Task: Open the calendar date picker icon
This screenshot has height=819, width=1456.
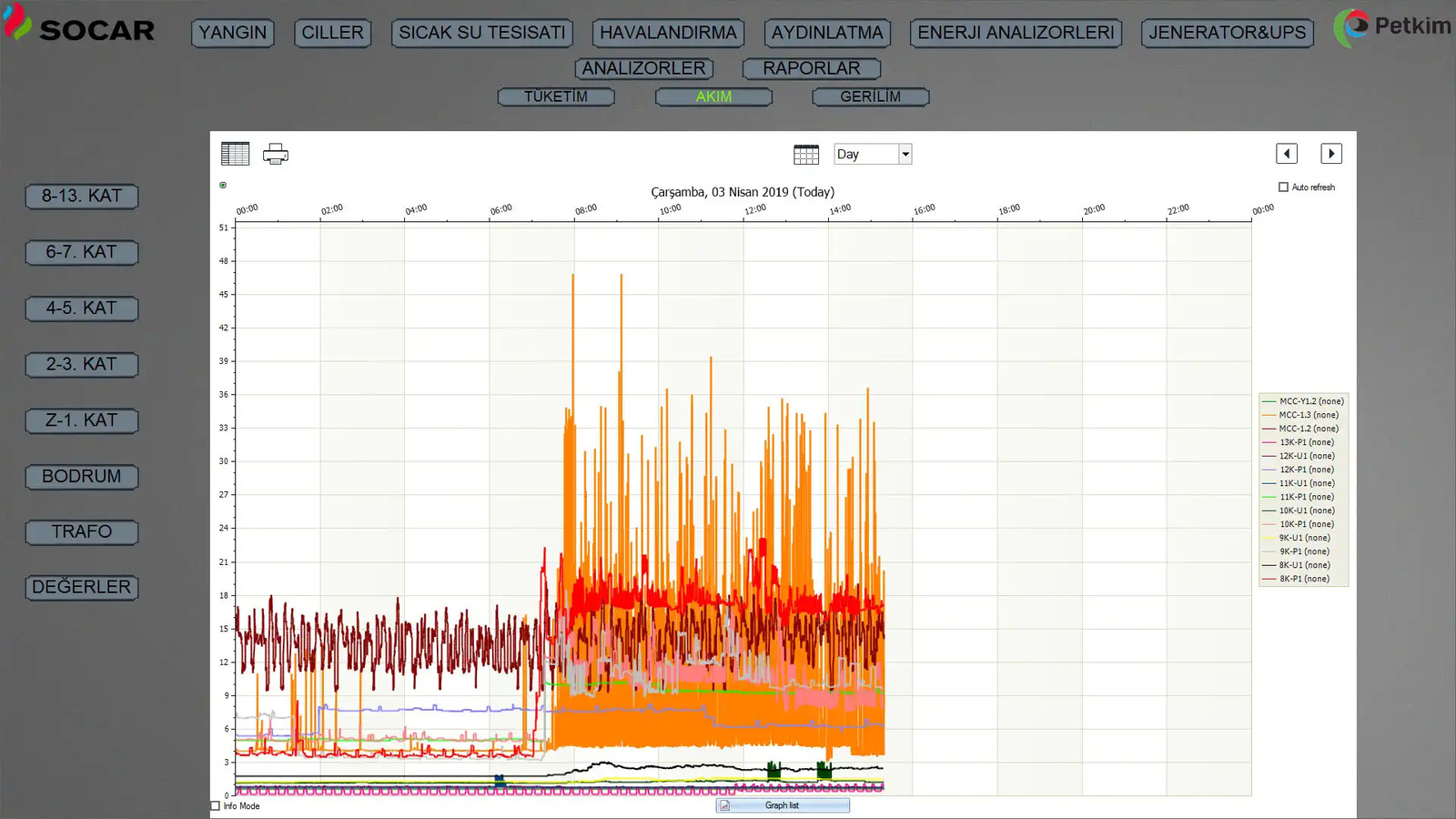Action: click(x=806, y=155)
